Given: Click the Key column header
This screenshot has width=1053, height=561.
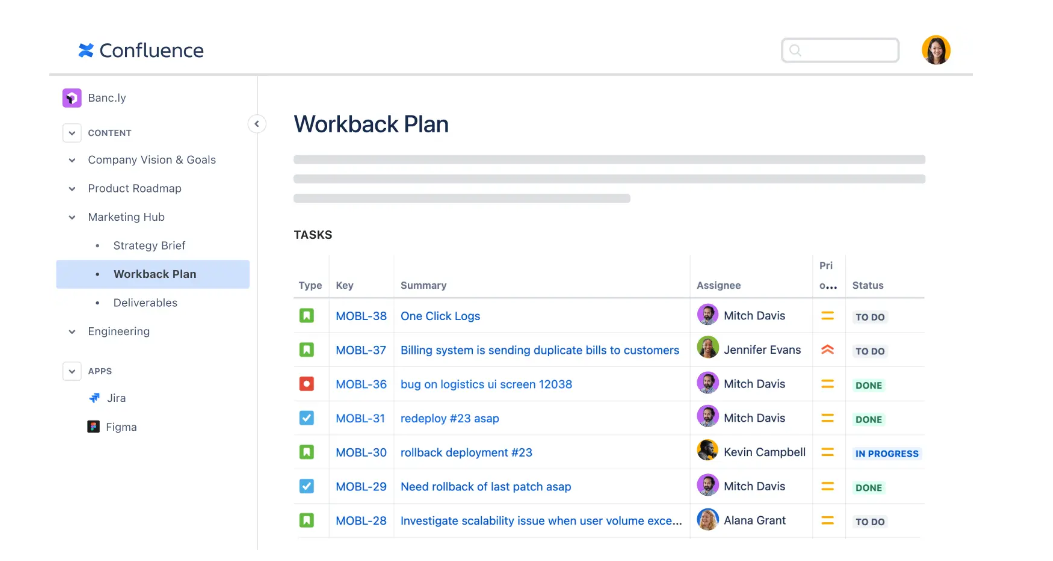Looking at the screenshot, I should [345, 286].
